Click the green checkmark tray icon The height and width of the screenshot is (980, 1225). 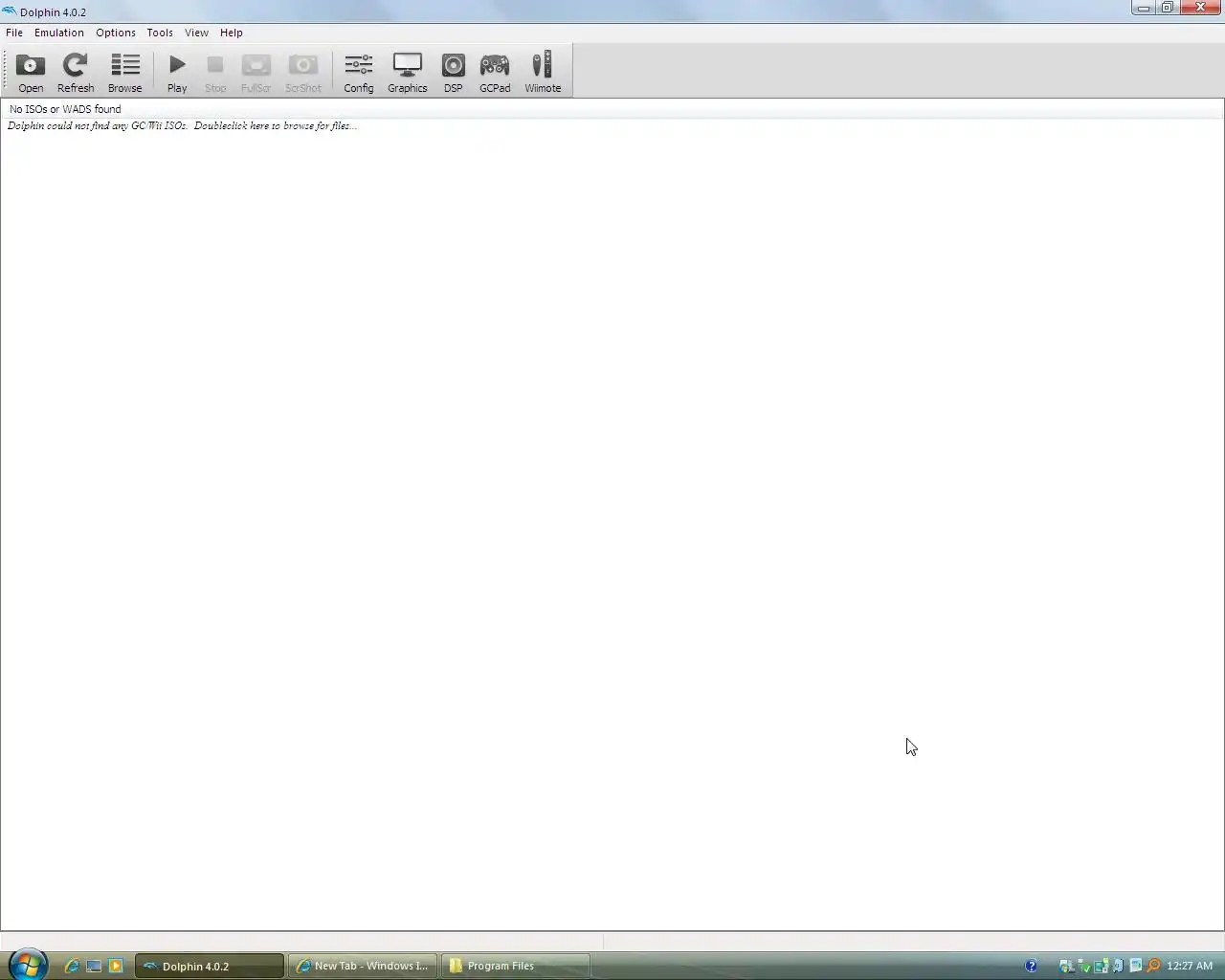point(1084,966)
